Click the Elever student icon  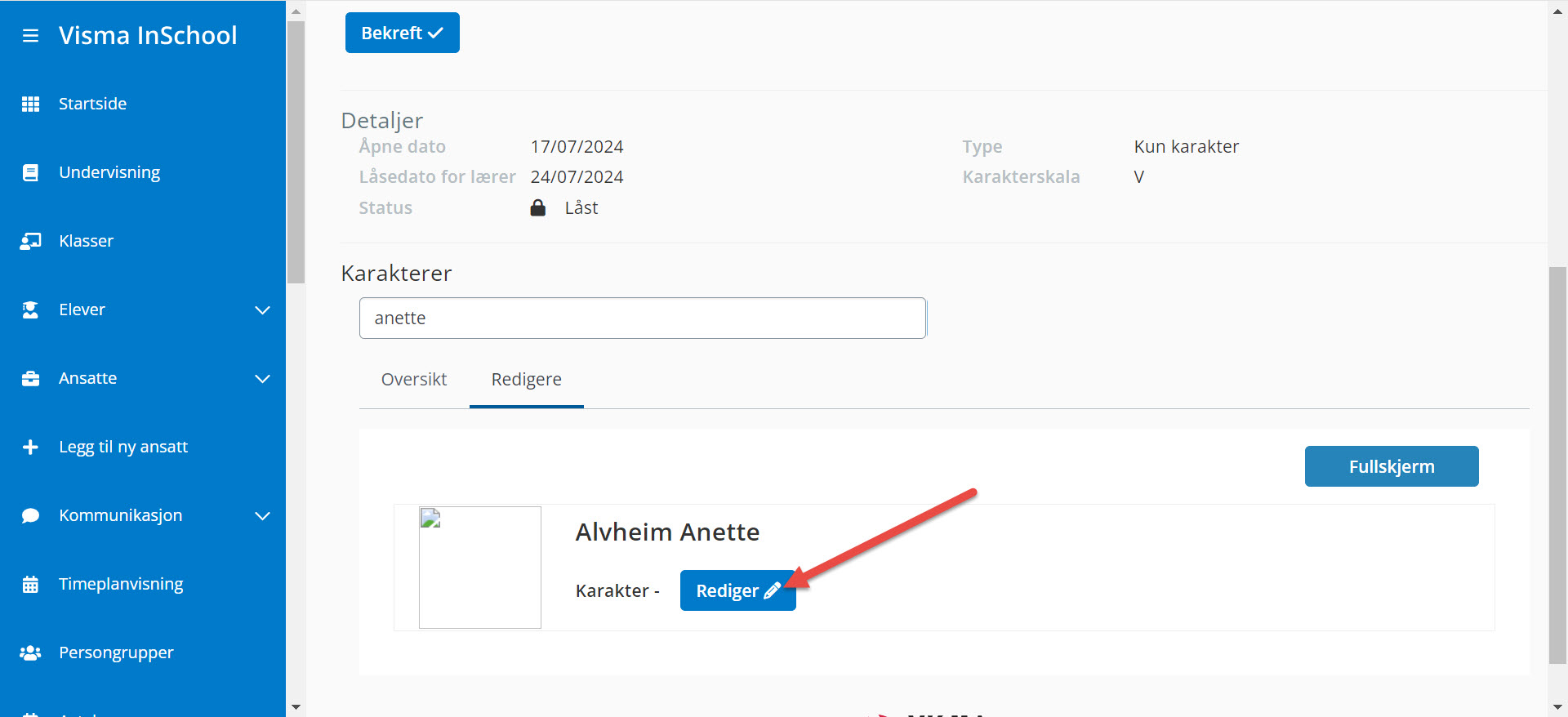tap(30, 310)
